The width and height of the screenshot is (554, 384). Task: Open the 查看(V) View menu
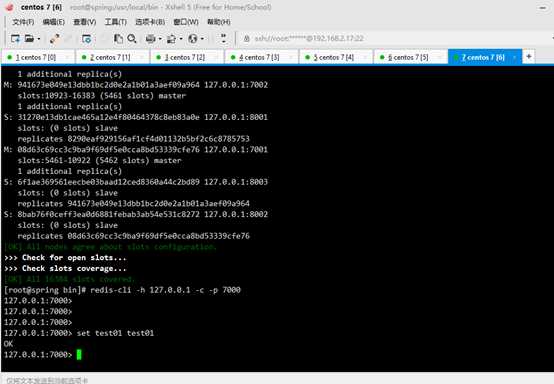click(84, 22)
